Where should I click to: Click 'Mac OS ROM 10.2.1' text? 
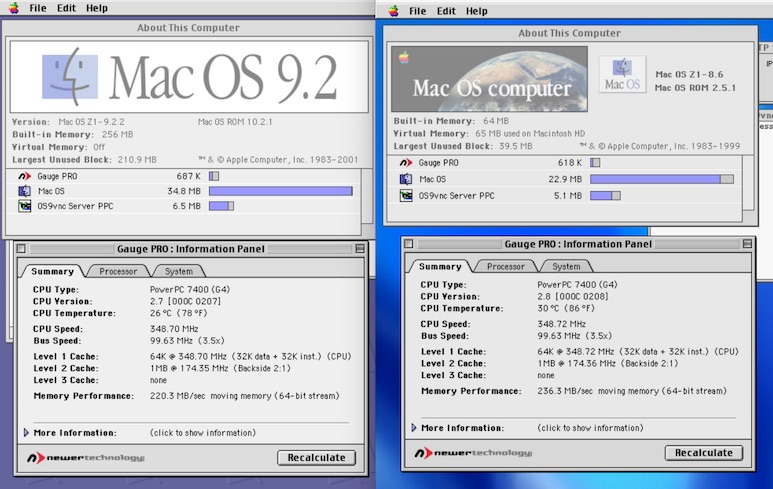pos(235,122)
